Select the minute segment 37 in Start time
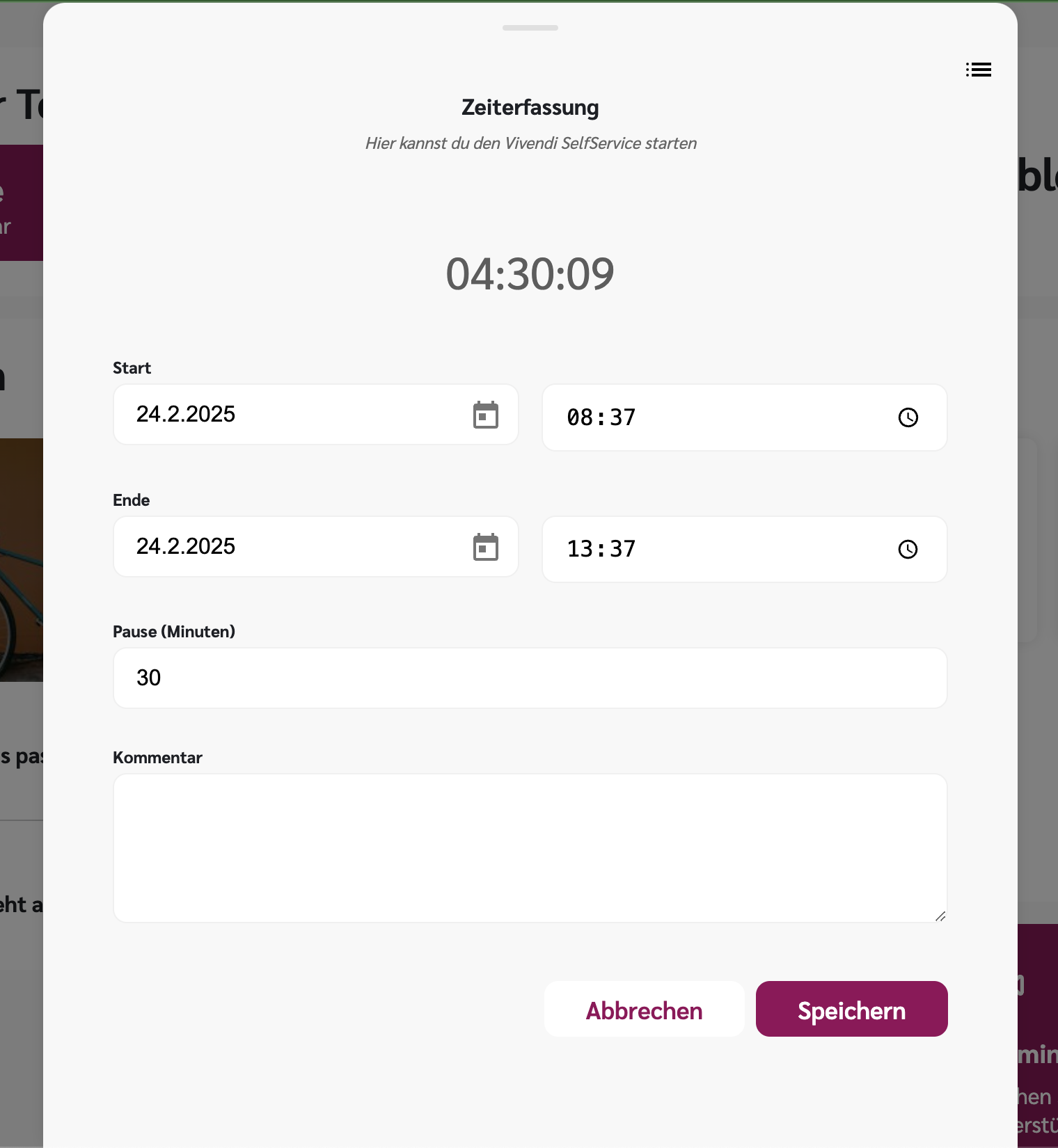The width and height of the screenshot is (1058, 1148). (x=623, y=417)
